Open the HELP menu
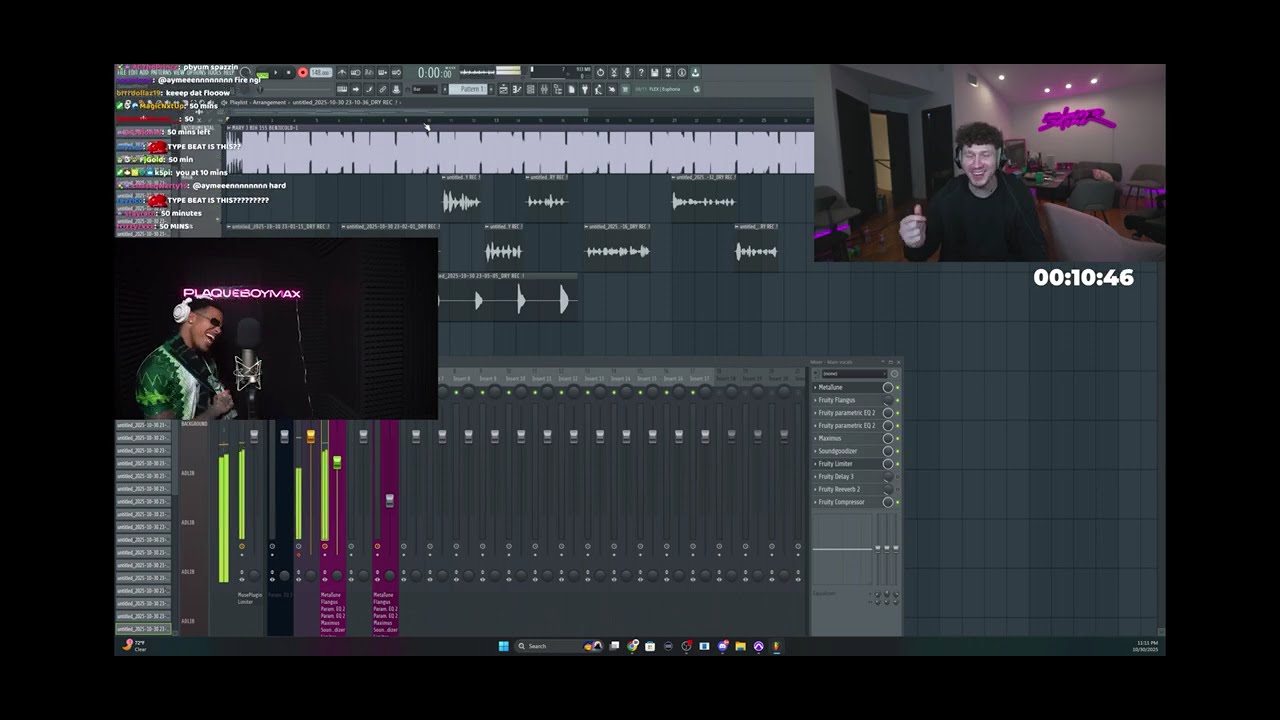 point(229,72)
